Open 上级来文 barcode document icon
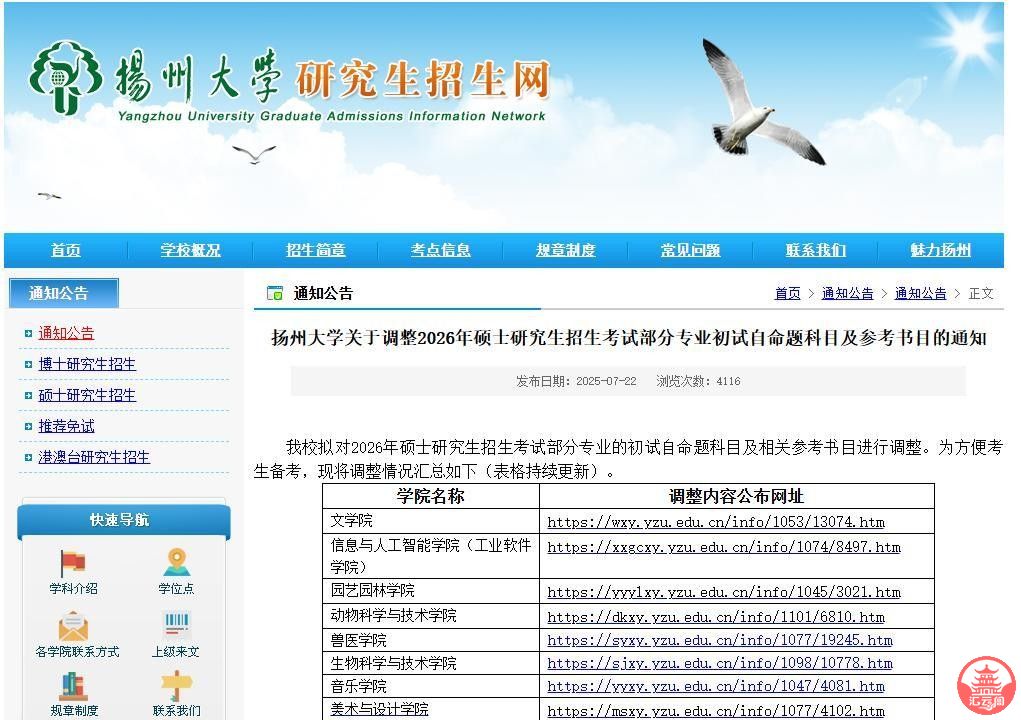Screen dimensions: 1021x720 [x=176, y=626]
